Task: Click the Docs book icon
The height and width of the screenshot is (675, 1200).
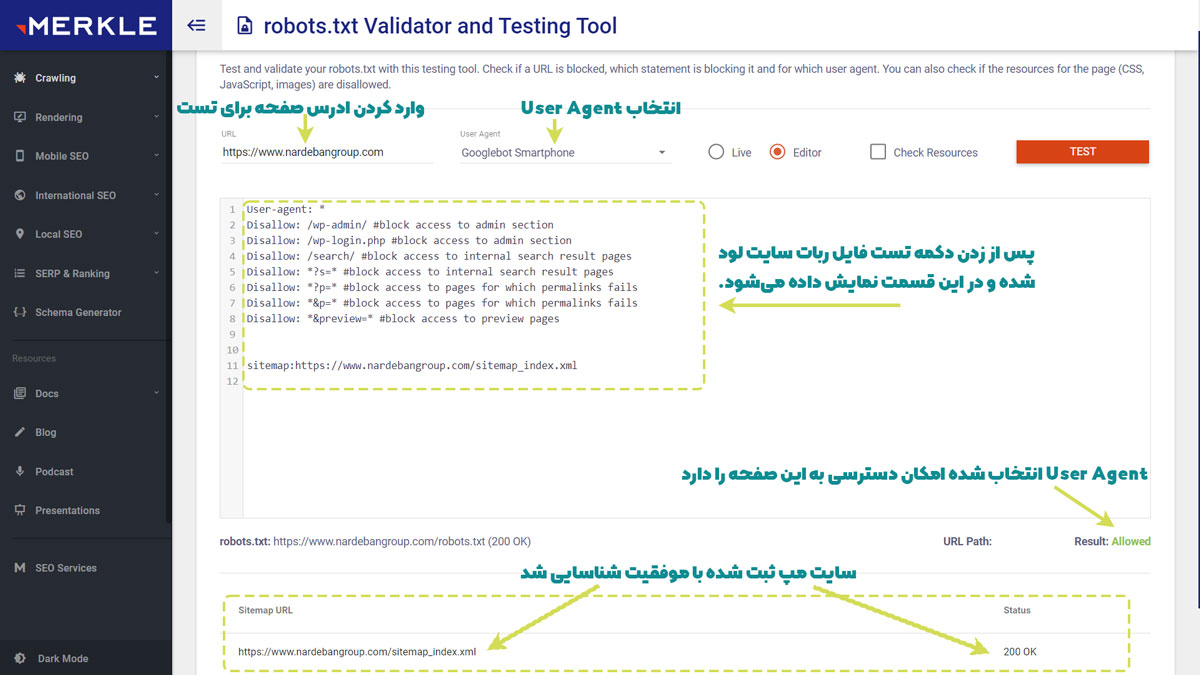Action: 20,393
